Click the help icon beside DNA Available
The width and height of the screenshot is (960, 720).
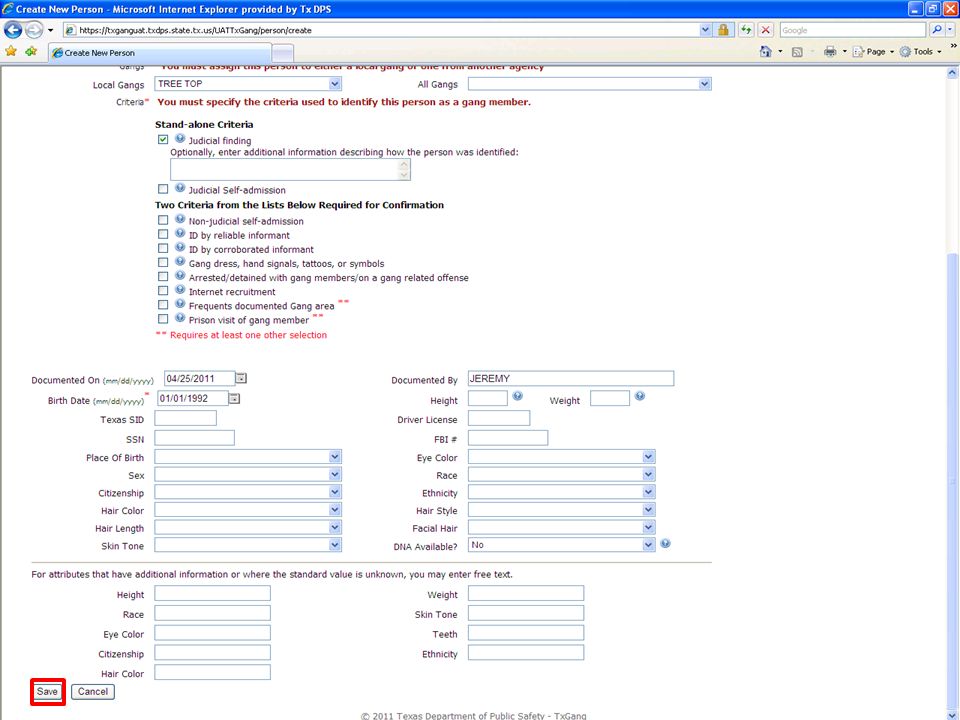(666, 544)
